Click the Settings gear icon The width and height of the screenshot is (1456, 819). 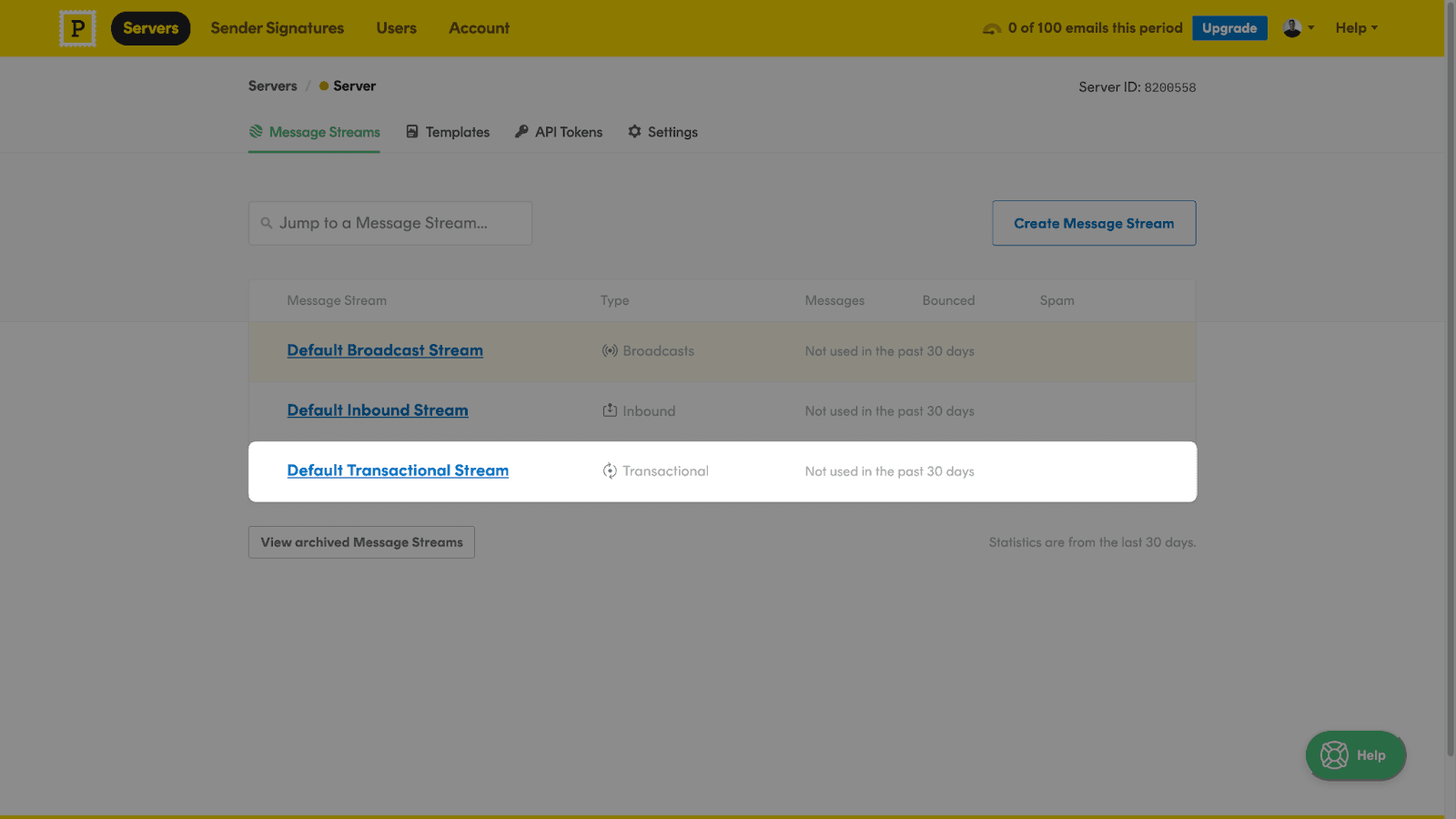[x=633, y=131]
